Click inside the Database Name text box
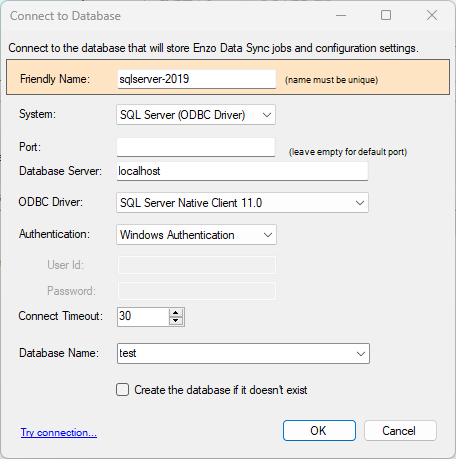This screenshot has height=459, width=456. click(x=235, y=354)
